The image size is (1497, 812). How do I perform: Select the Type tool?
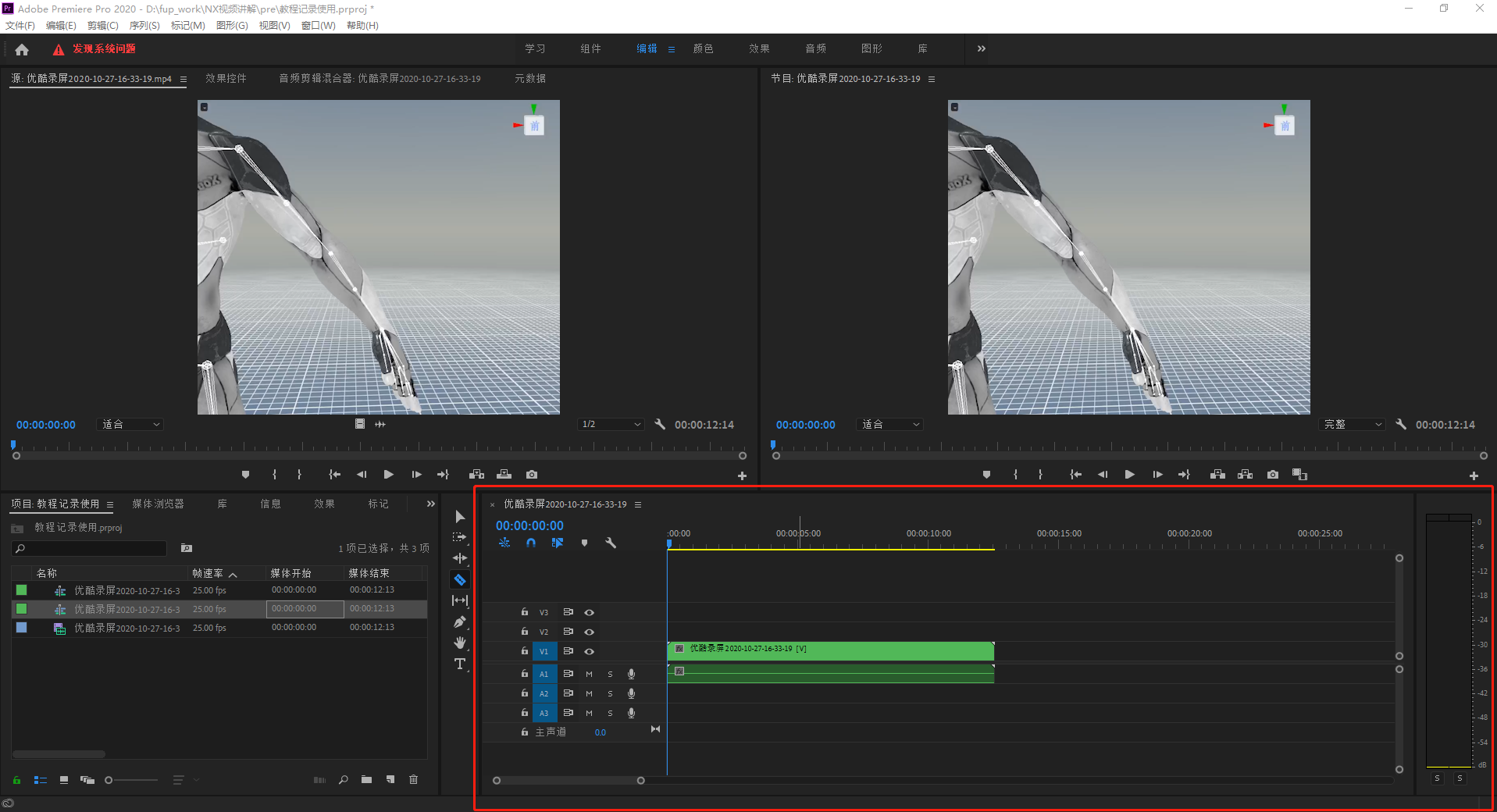point(460,664)
